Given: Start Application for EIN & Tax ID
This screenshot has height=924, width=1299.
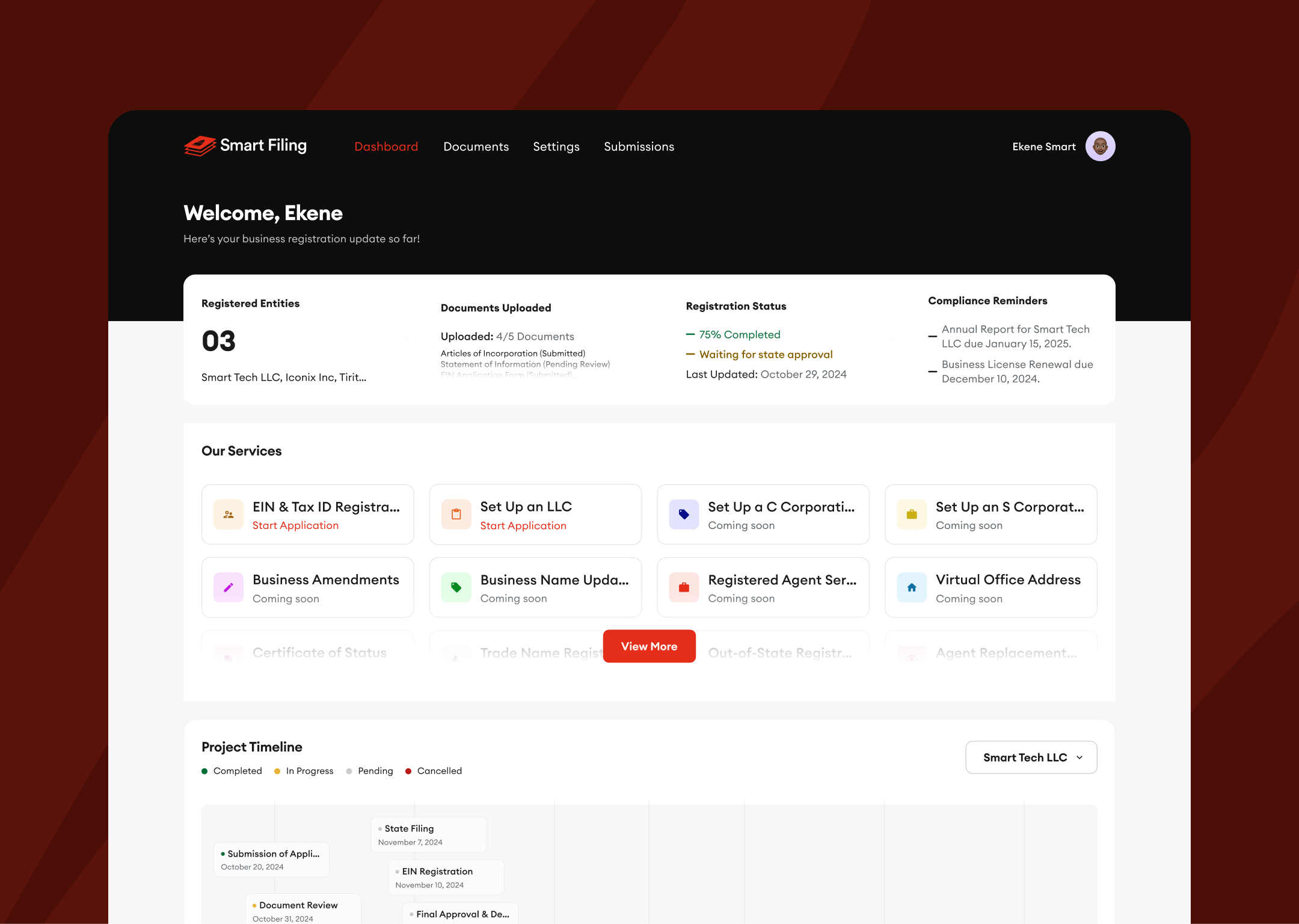Looking at the screenshot, I should (x=295, y=525).
